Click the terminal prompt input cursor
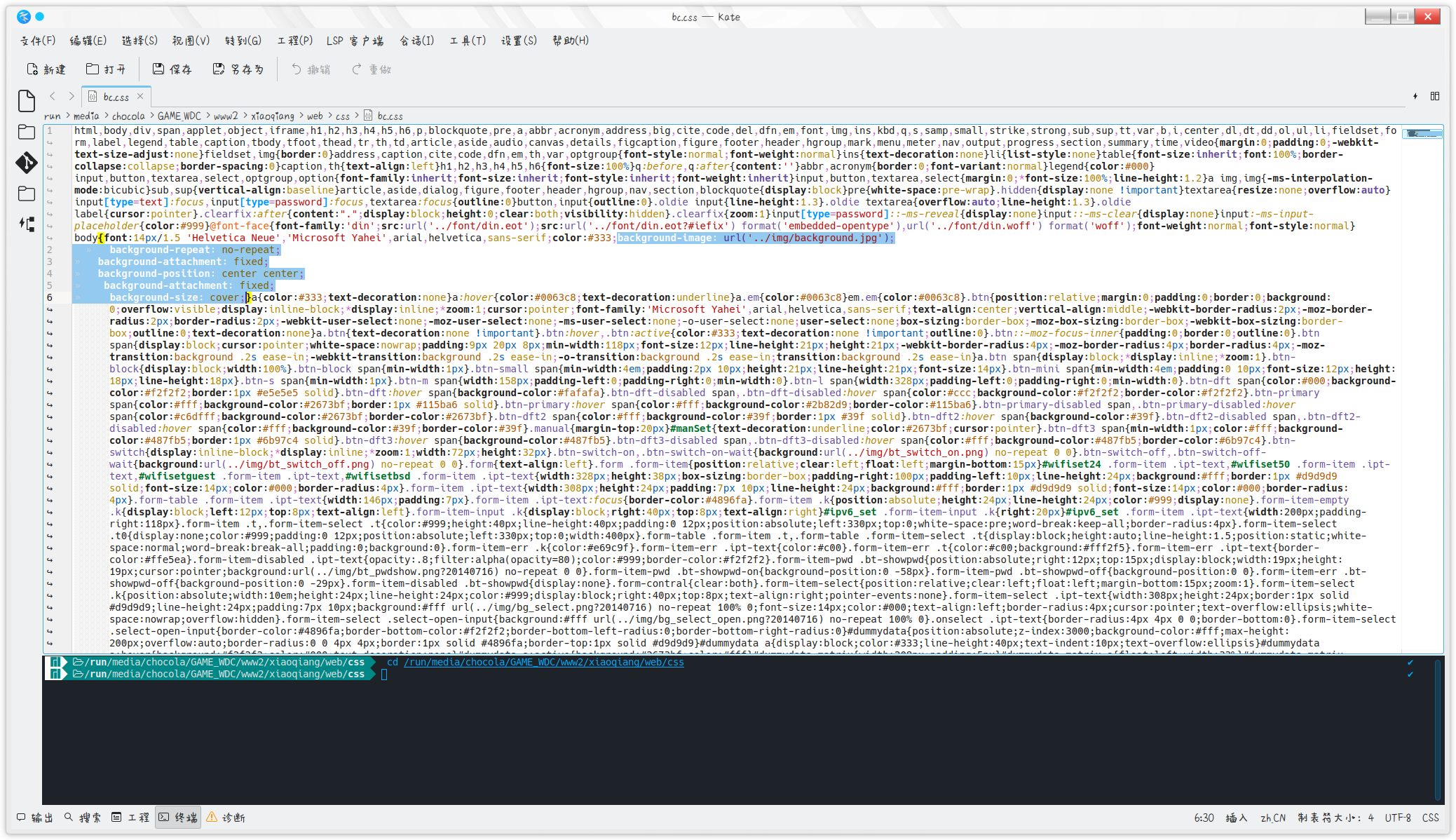The image size is (1456, 840). click(384, 675)
